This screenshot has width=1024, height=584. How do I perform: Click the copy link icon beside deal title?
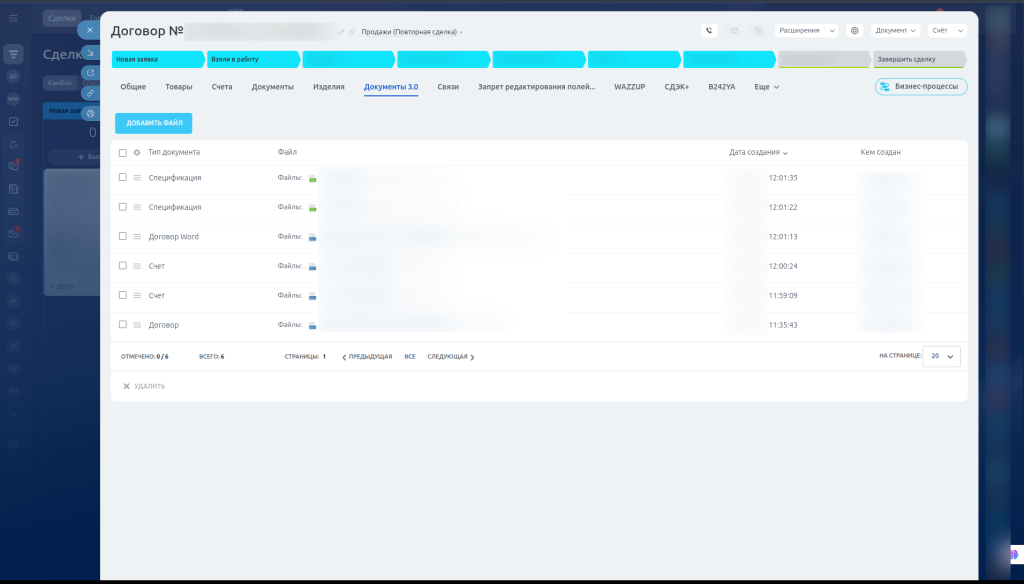point(352,32)
